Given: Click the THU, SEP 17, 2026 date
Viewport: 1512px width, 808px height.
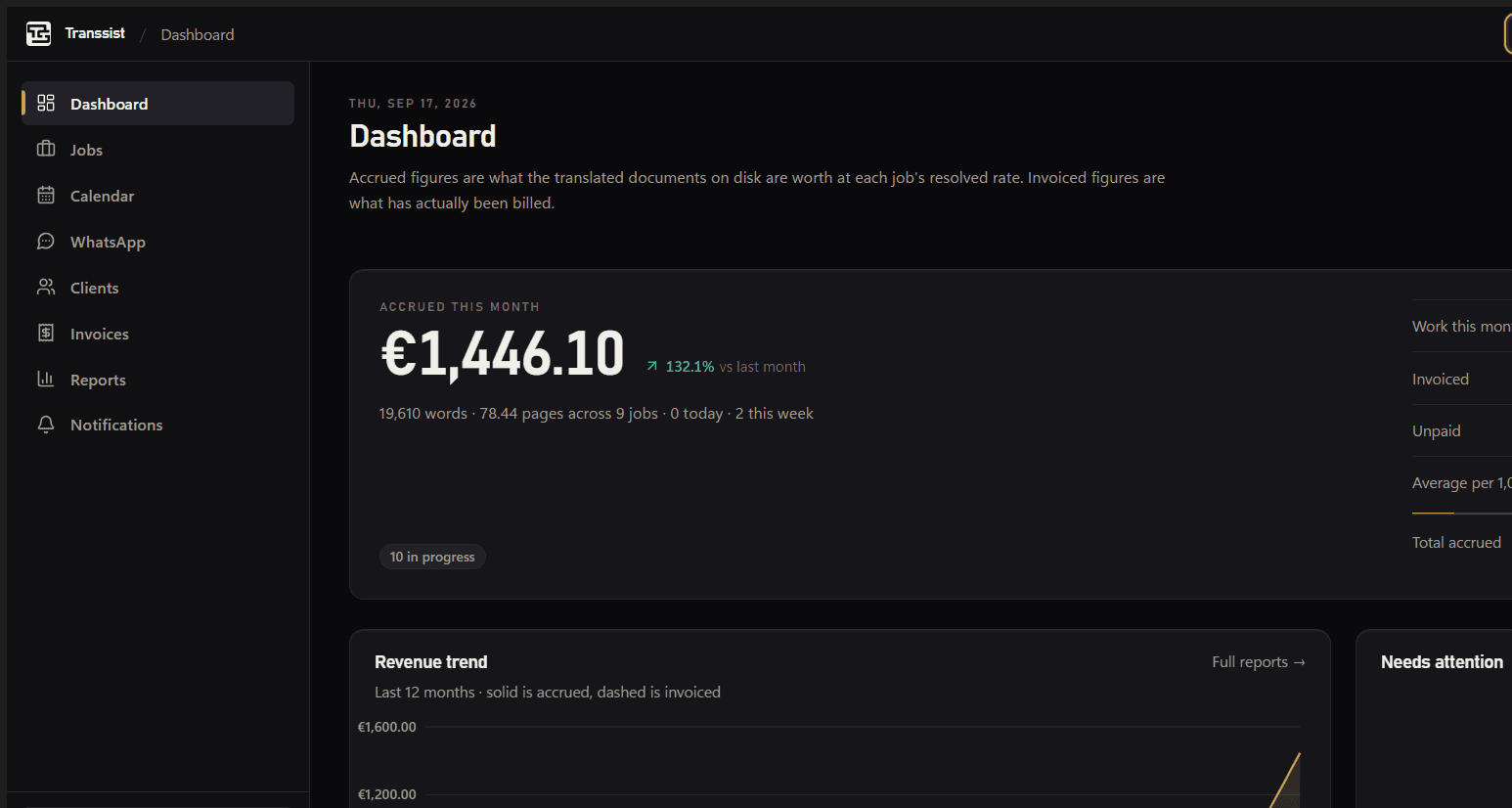Looking at the screenshot, I should [413, 104].
